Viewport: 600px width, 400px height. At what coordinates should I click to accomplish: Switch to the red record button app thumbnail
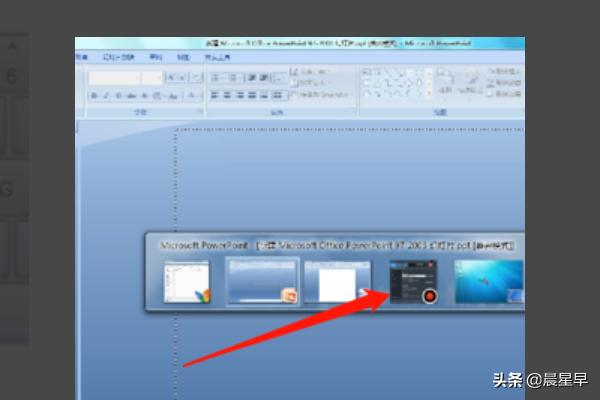413,282
